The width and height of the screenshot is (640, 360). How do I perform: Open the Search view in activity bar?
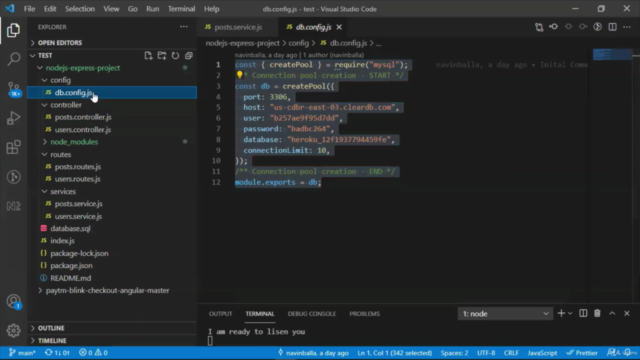[13, 59]
